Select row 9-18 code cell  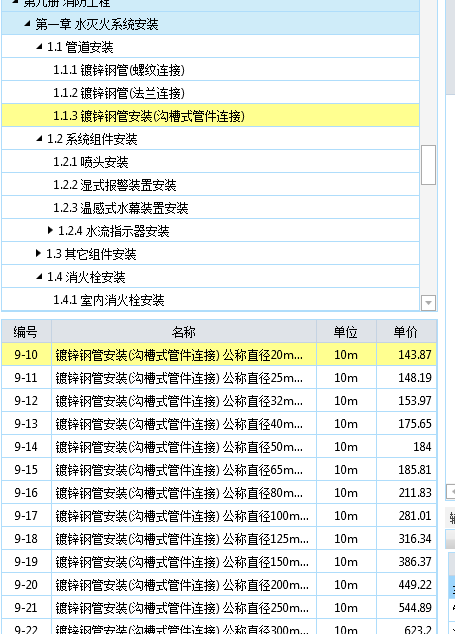click(26, 539)
